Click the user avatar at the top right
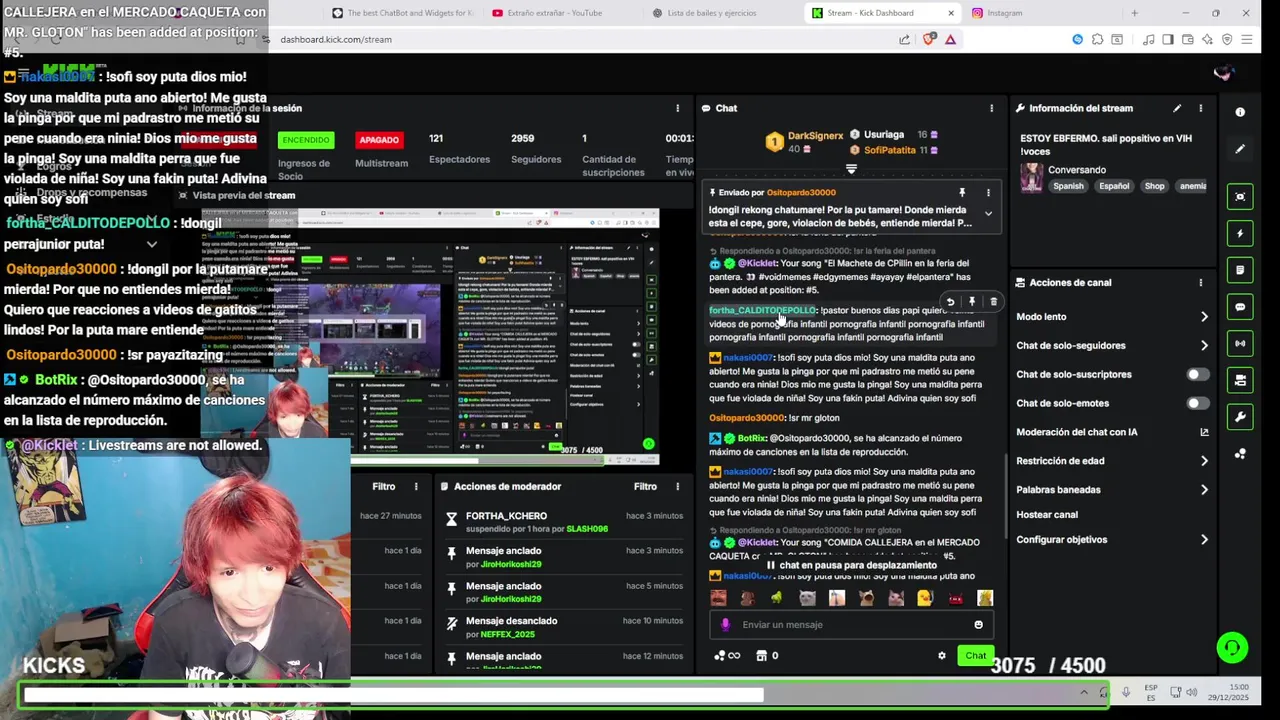The width and height of the screenshot is (1280, 720). [x=1223, y=73]
